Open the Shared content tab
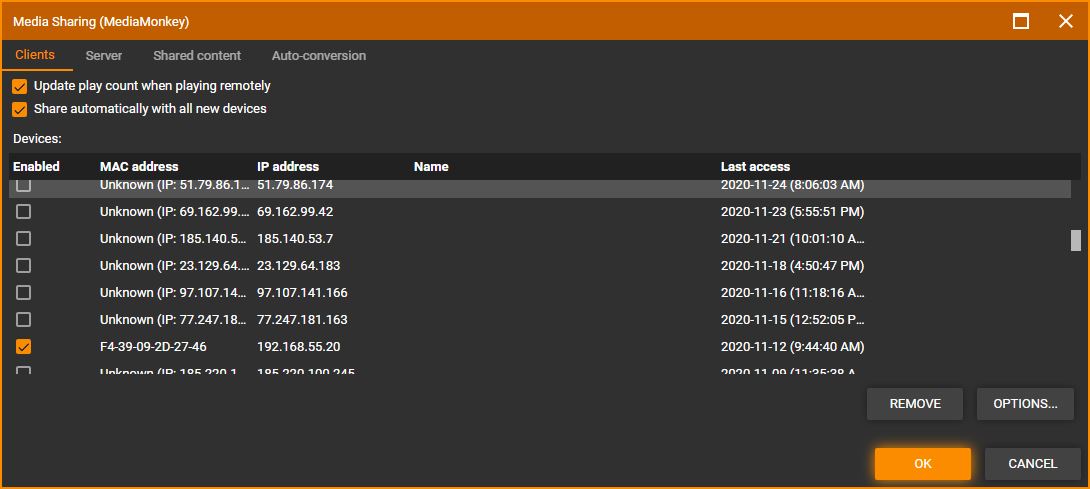The height and width of the screenshot is (489, 1090). [x=197, y=56]
